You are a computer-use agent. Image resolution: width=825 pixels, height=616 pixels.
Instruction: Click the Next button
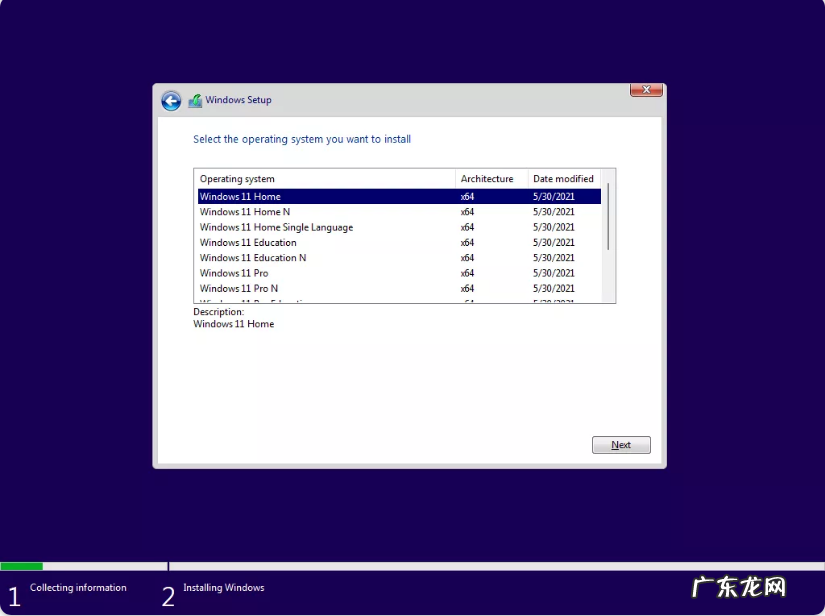click(621, 444)
